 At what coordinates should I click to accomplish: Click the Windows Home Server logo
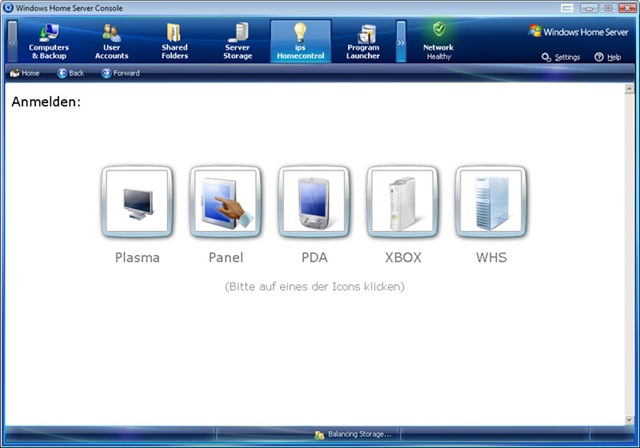578,31
